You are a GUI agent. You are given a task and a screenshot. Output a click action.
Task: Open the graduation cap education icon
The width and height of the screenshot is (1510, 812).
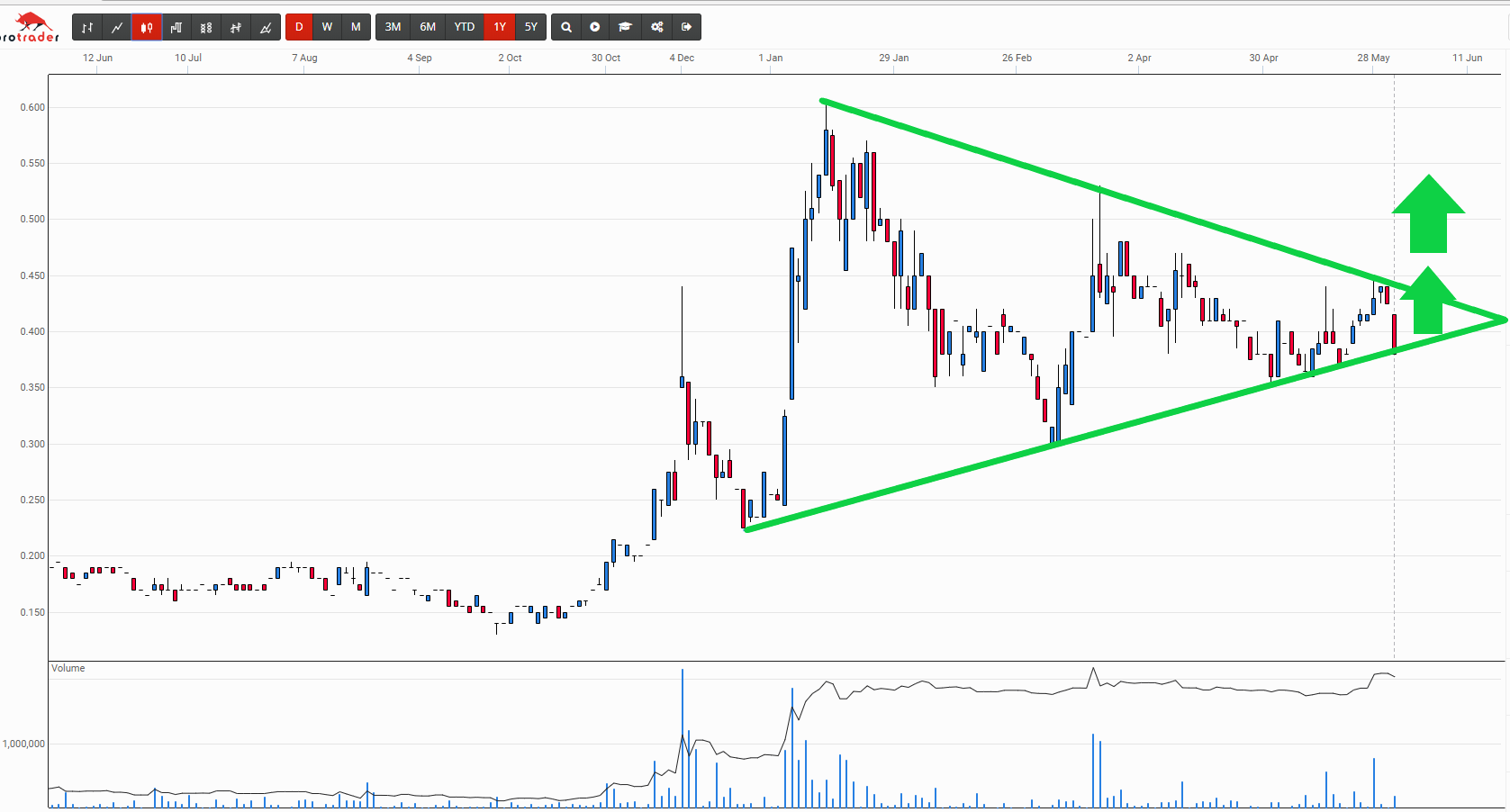click(625, 27)
